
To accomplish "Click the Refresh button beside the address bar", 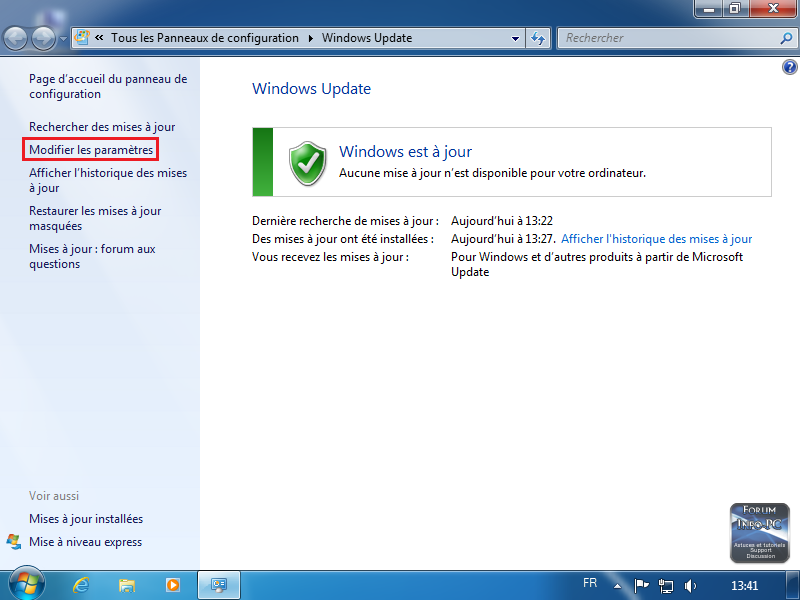I will (x=538, y=38).
